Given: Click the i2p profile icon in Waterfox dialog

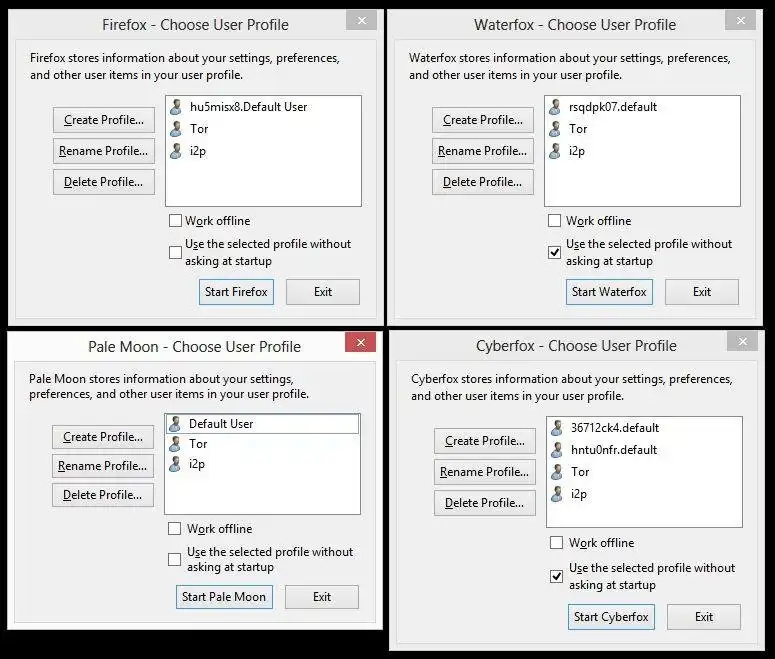Looking at the screenshot, I should coord(555,151).
